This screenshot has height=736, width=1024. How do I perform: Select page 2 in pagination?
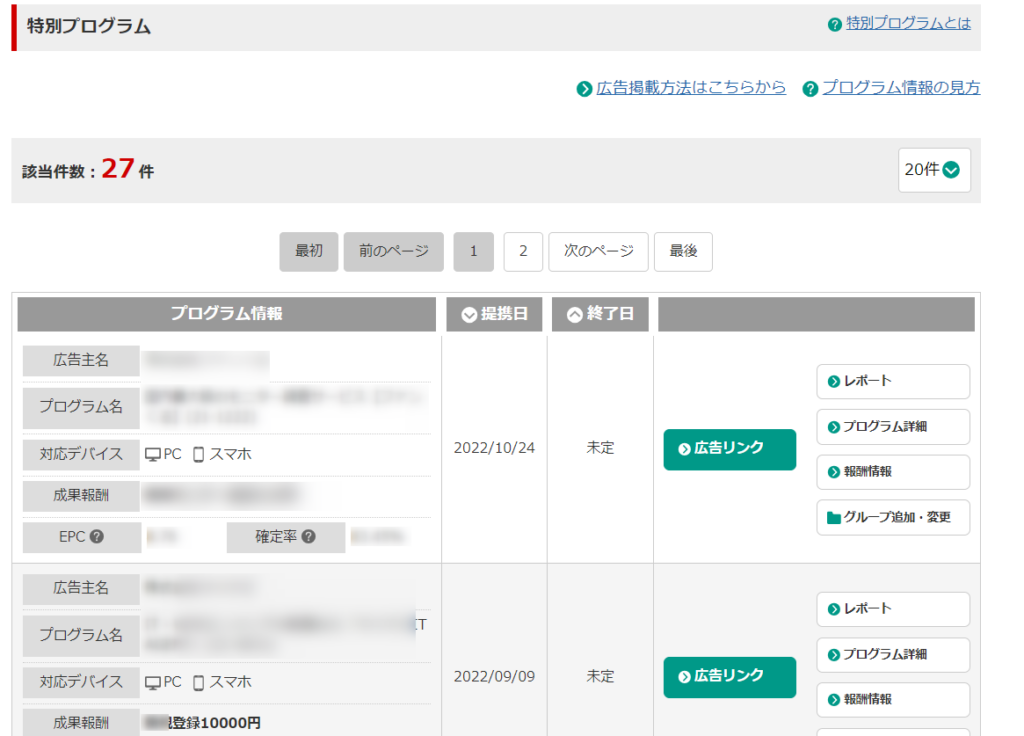(x=523, y=251)
